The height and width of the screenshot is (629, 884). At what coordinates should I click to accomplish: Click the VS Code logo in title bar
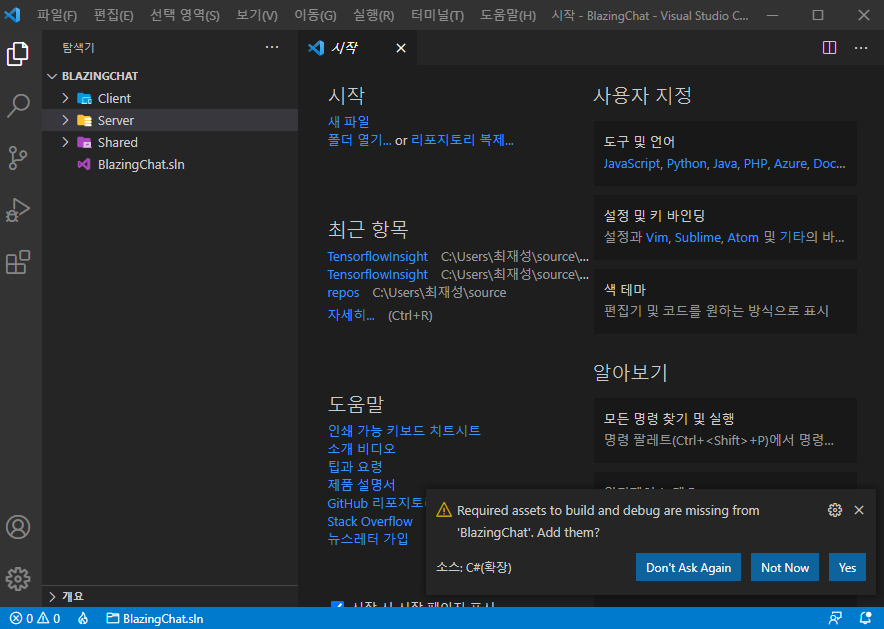tap(12, 15)
